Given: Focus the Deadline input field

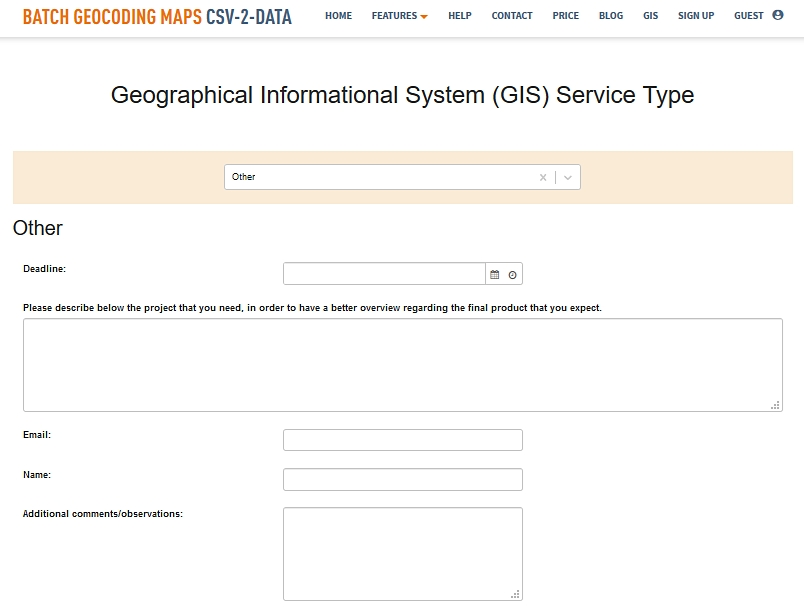Looking at the screenshot, I should click(384, 274).
